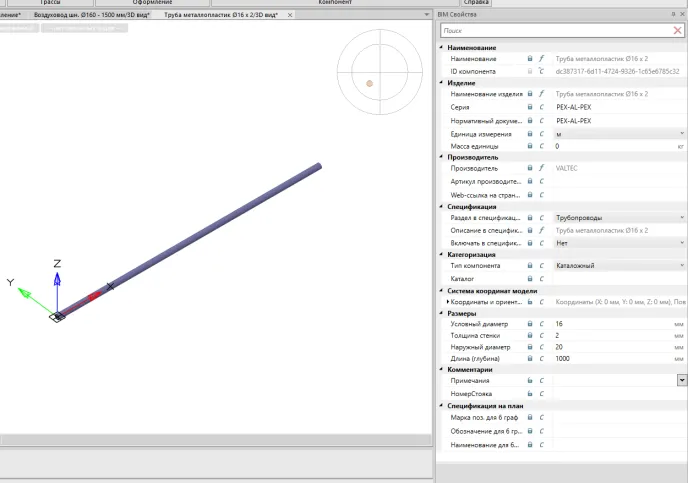Click the formula icon beside Производитель
The image size is (688, 483).
pyautogui.click(x=541, y=168)
